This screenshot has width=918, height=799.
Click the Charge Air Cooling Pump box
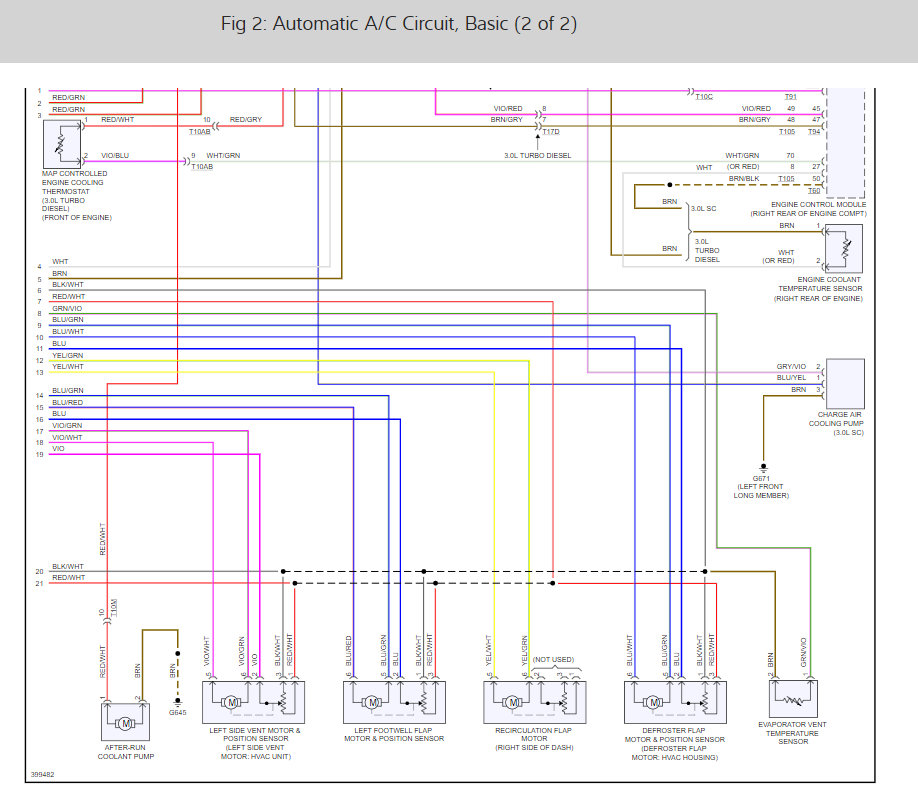(845, 383)
